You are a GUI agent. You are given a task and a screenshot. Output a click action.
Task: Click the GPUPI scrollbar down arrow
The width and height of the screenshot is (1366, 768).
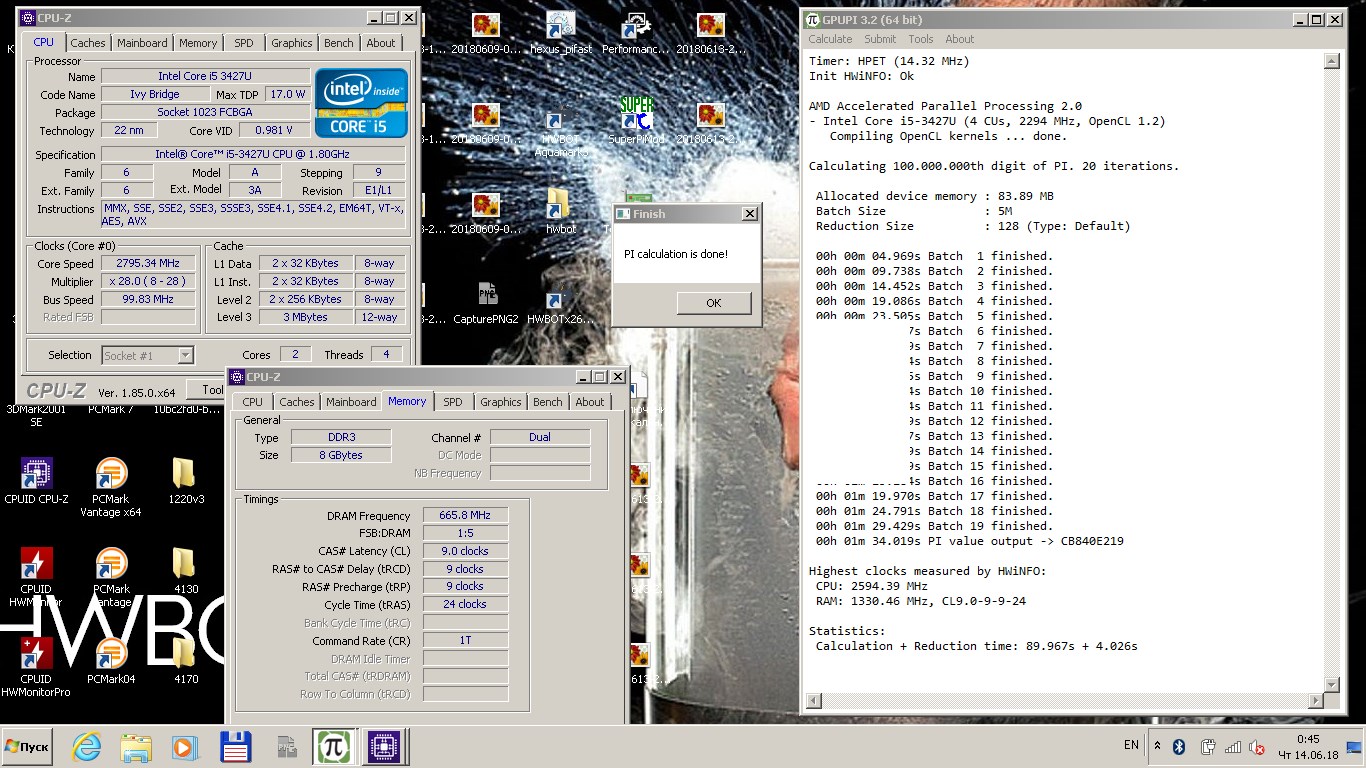(x=1331, y=685)
